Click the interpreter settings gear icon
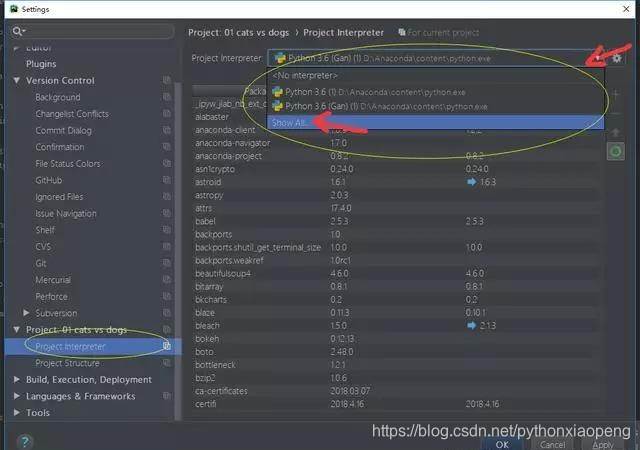640x450 pixels. [x=617, y=58]
